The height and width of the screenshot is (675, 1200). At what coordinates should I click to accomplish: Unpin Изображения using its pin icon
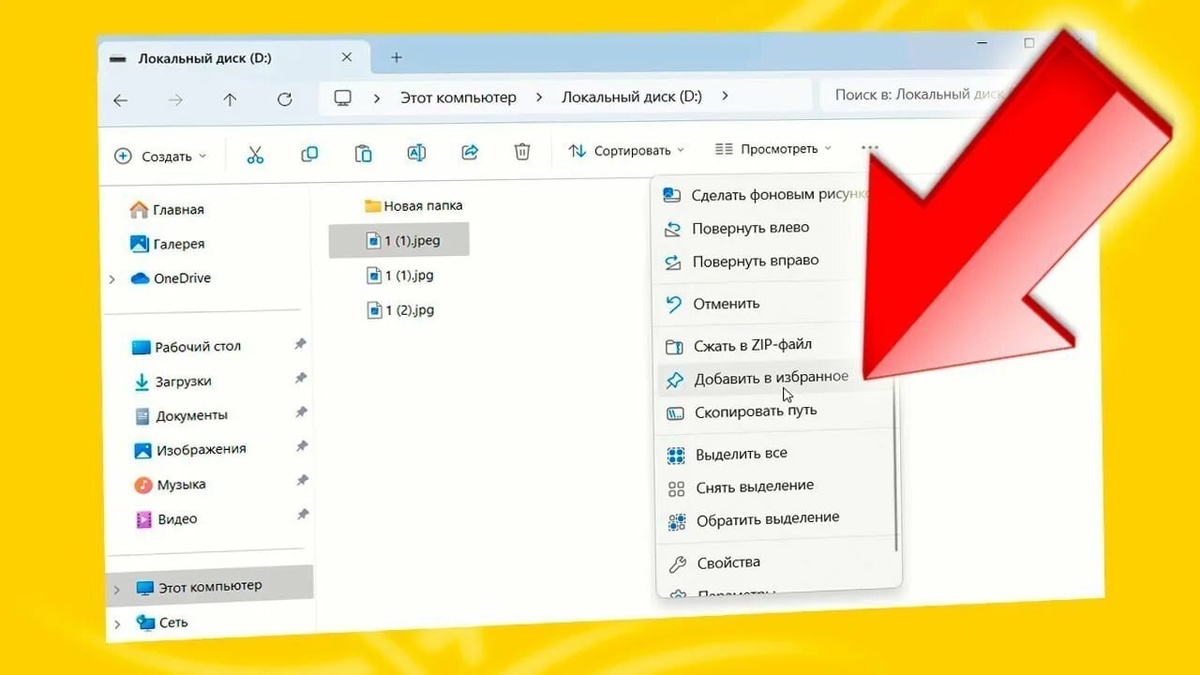300,447
